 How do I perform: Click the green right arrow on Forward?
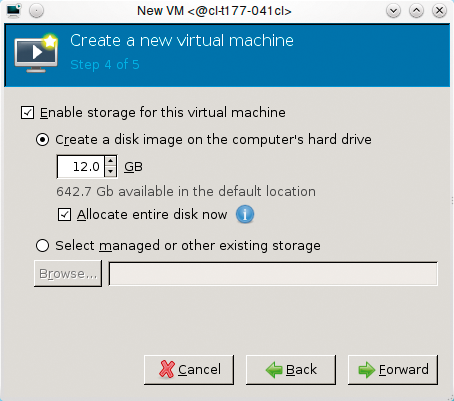pos(367,370)
